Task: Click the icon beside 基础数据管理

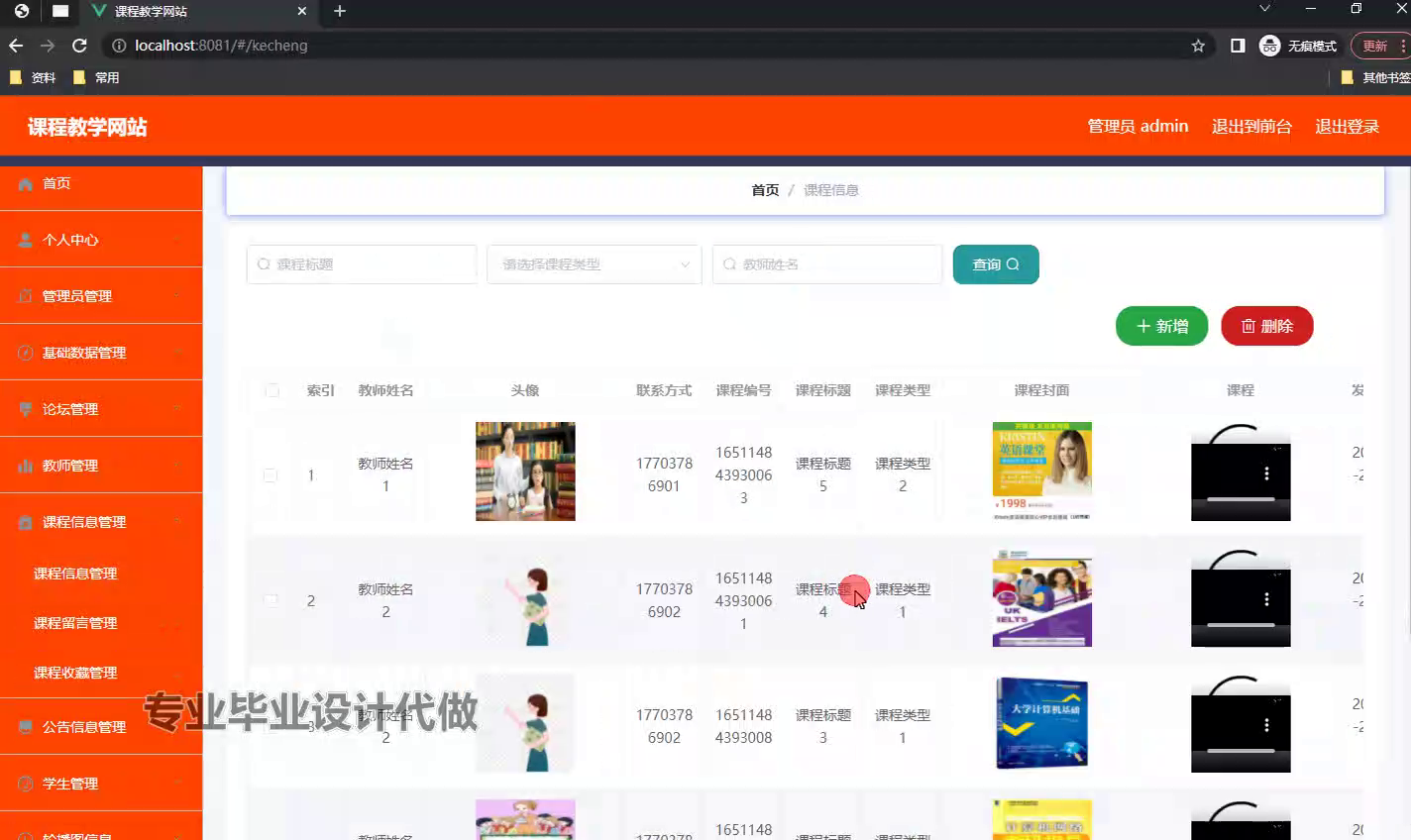Action: point(26,353)
